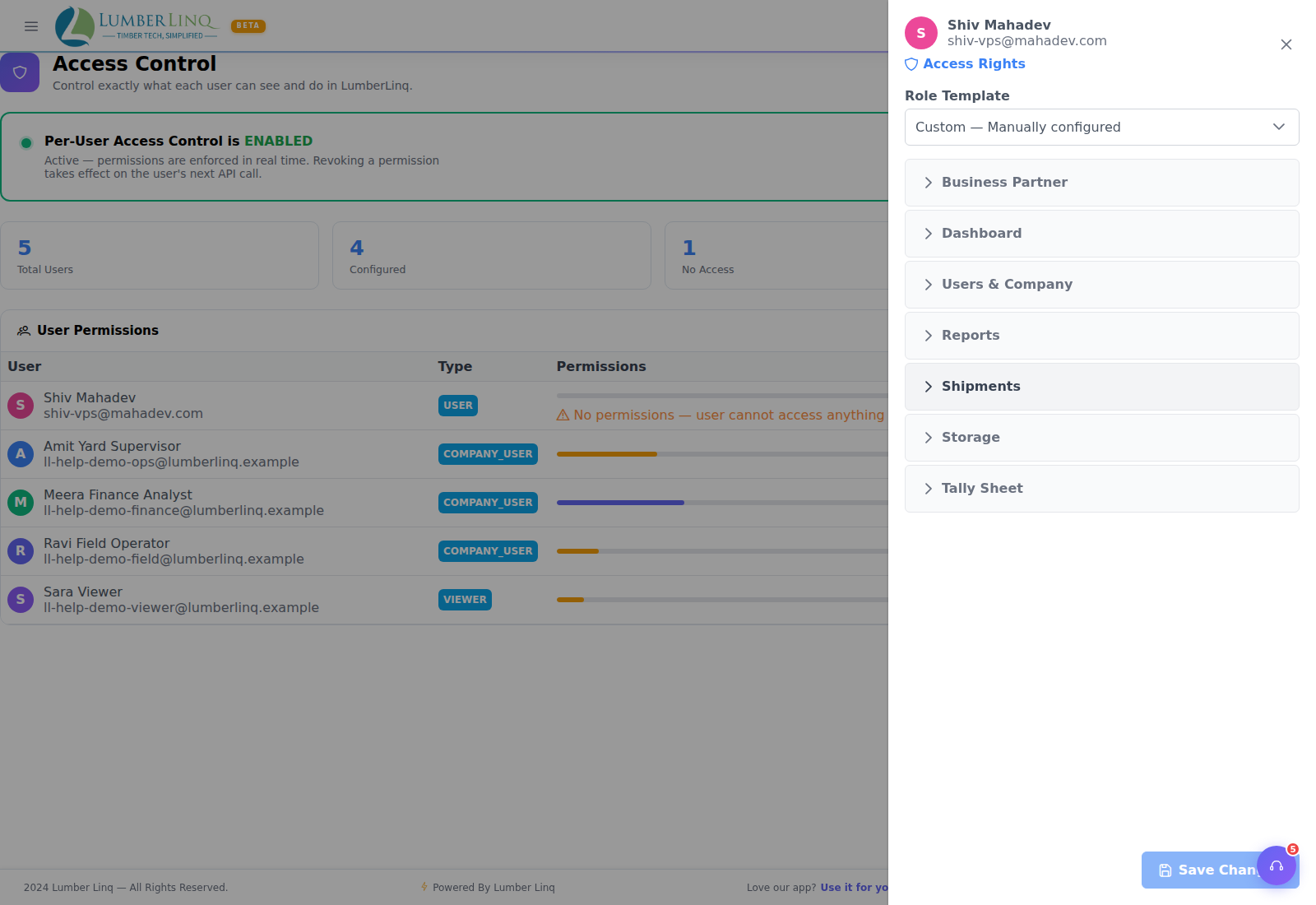Image resolution: width=1316 pixels, height=905 pixels.
Task: Click shiv-vps@mahadev.com in panel header
Action: (1026, 41)
